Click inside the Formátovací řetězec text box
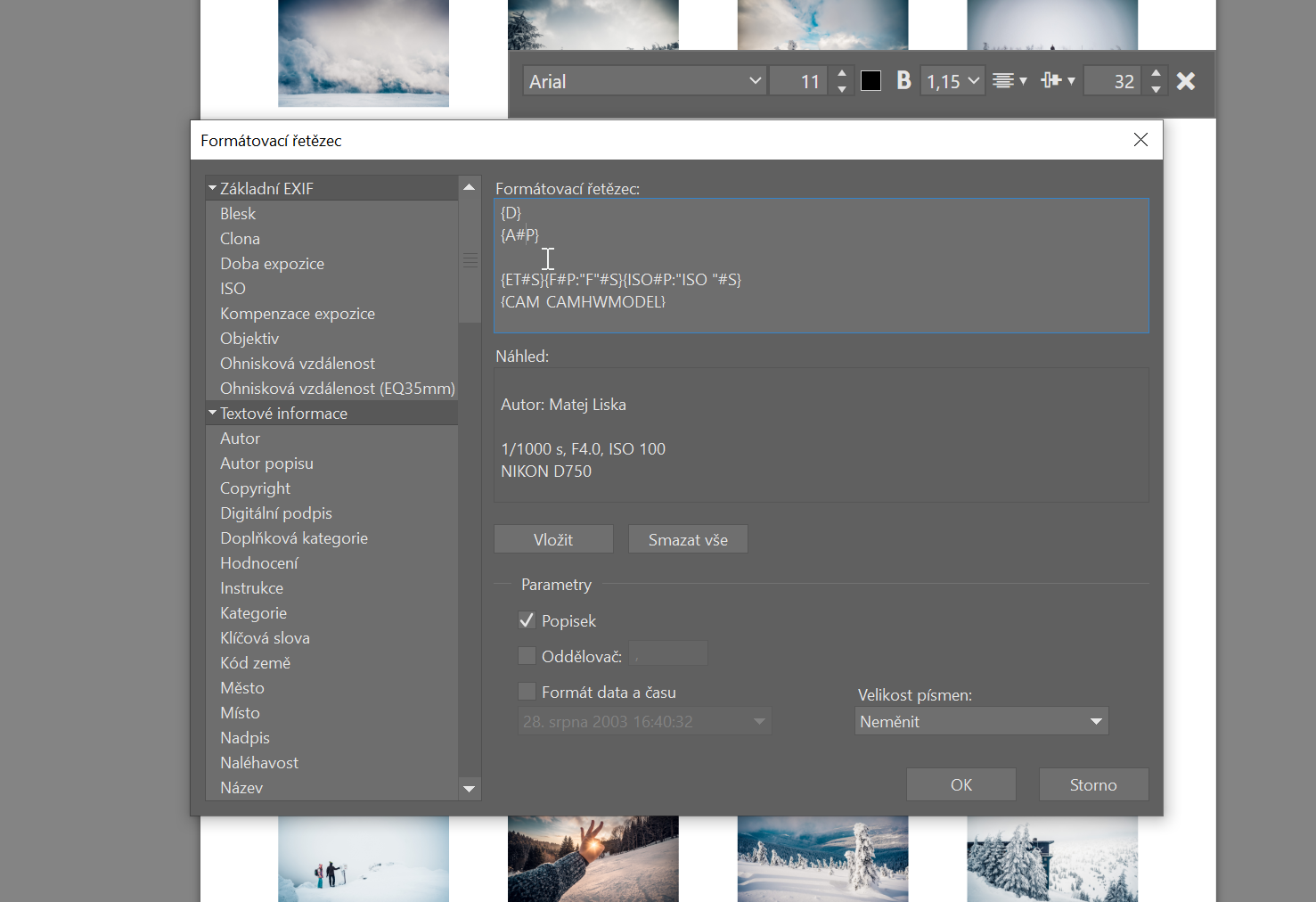Screen dimensions: 1316x902 coord(821,266)
